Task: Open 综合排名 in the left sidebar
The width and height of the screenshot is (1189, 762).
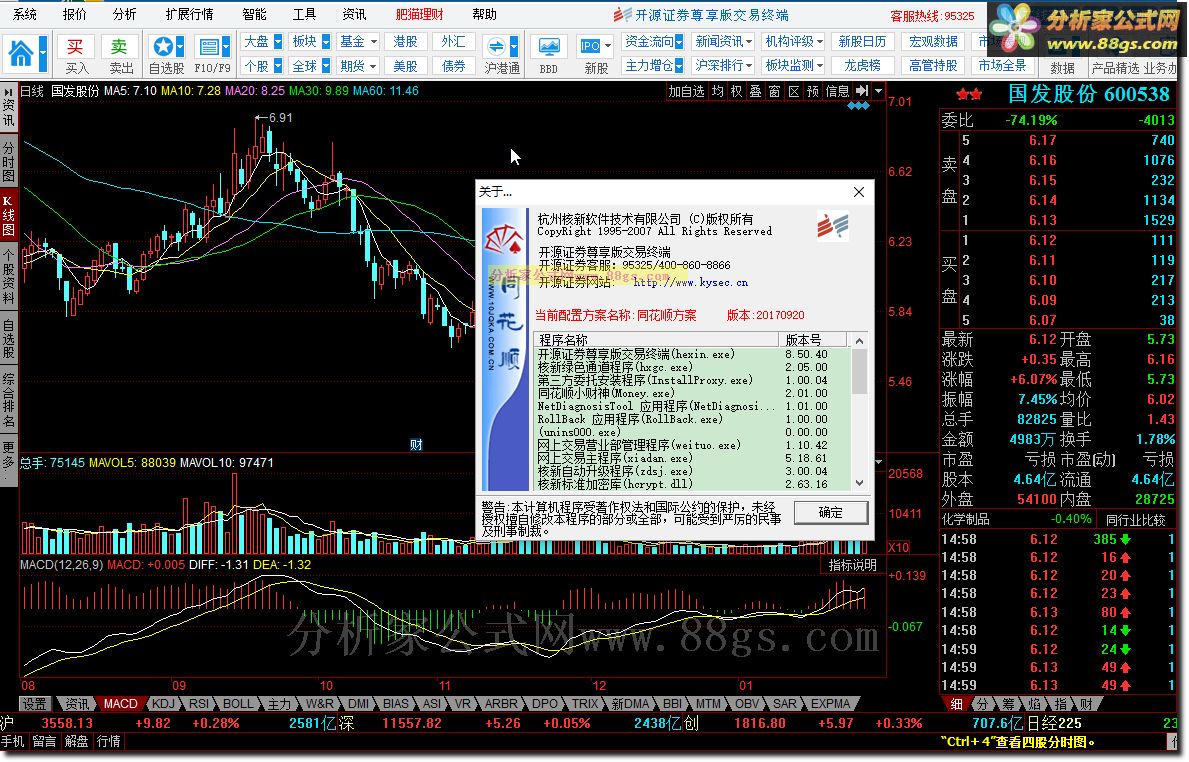Action: click(x=8, y=401)
